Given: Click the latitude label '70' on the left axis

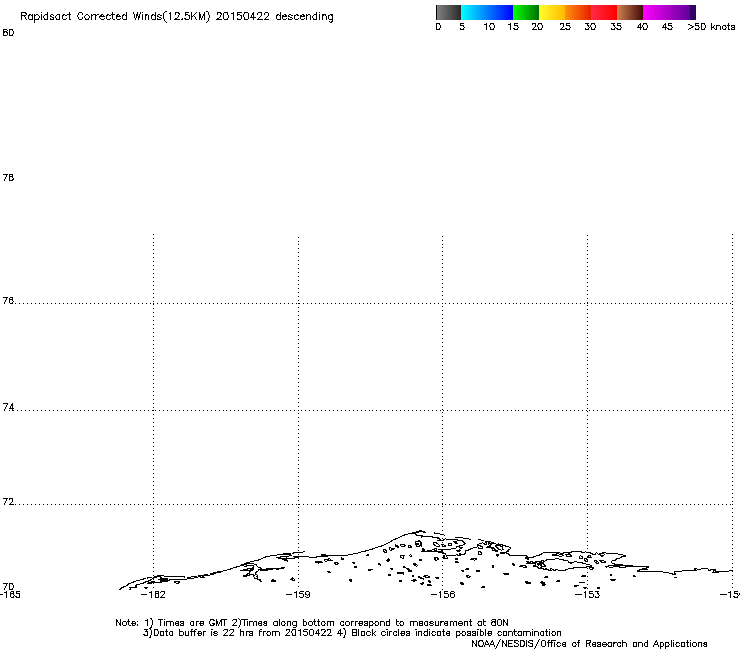Looking at the screenshot, I should coord(8,586).
